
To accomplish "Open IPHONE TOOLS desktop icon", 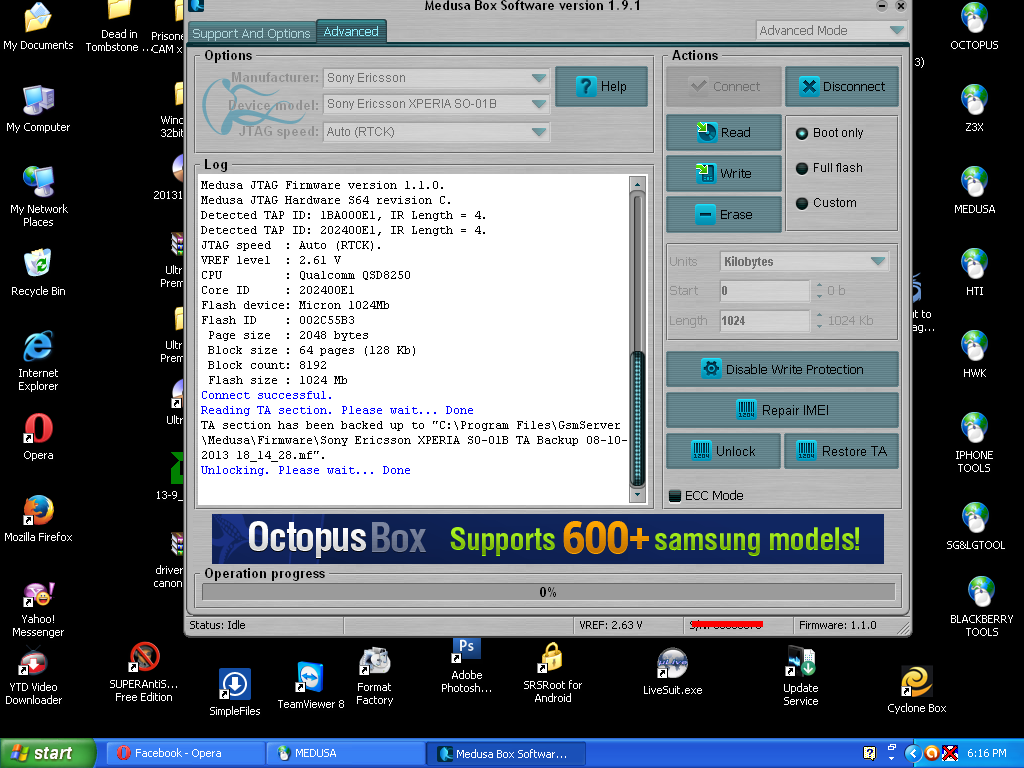I will 974,443.
